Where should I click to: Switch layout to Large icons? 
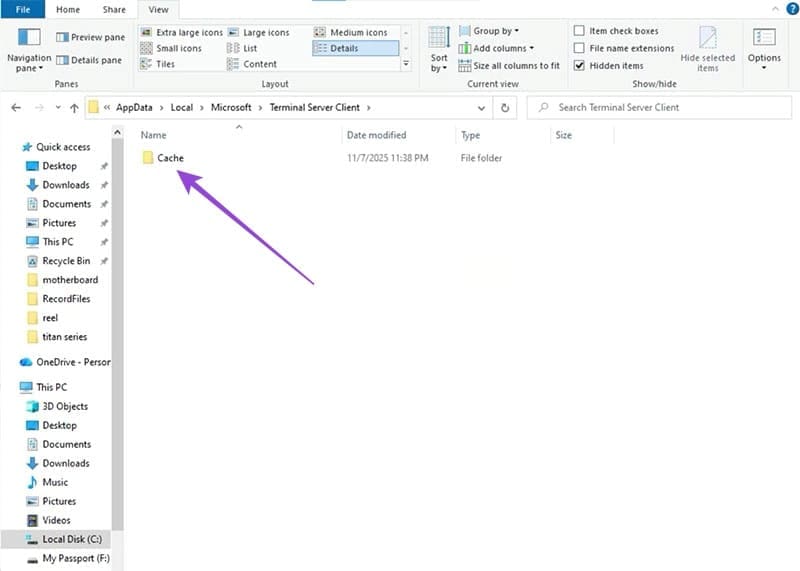click(259, 32)
